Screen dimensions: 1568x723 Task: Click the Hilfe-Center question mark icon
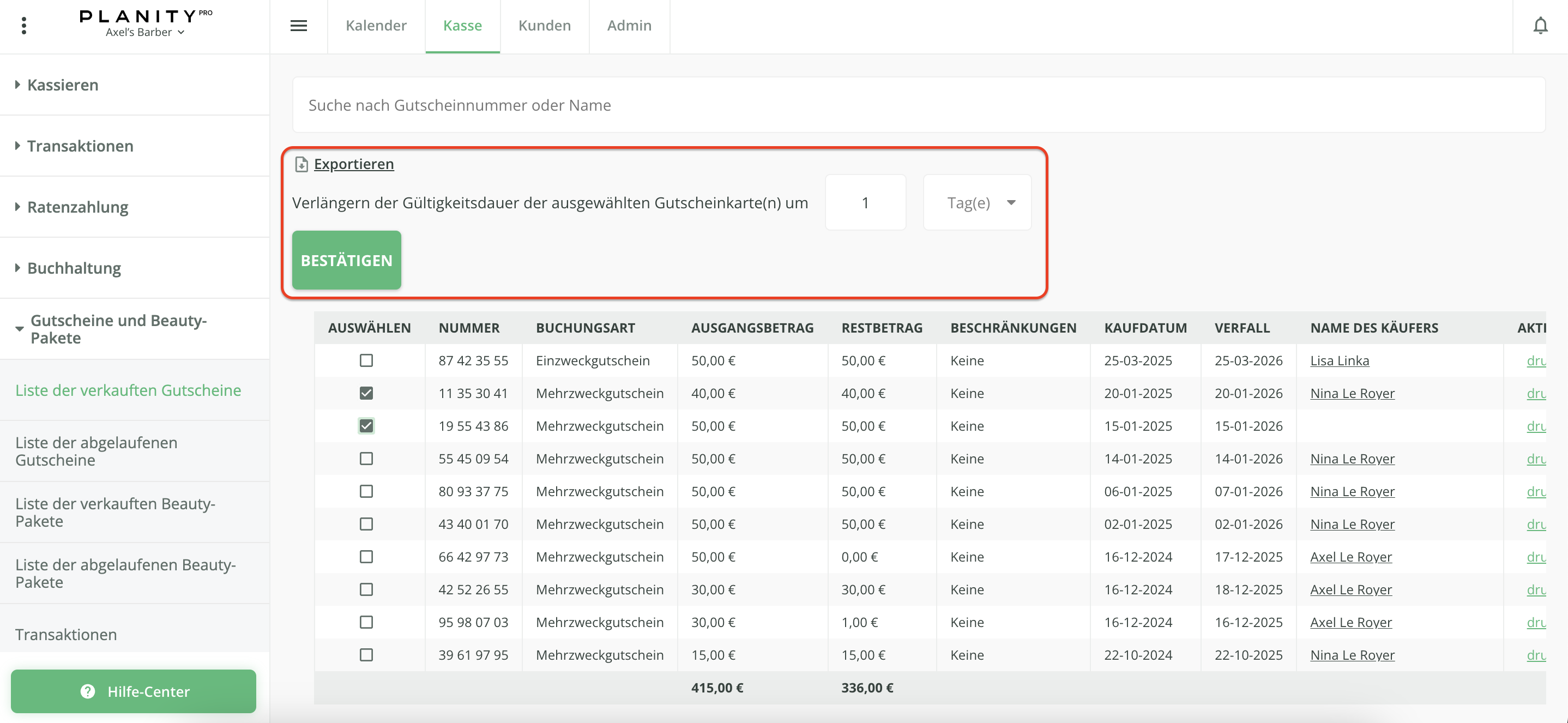point(88,691)
